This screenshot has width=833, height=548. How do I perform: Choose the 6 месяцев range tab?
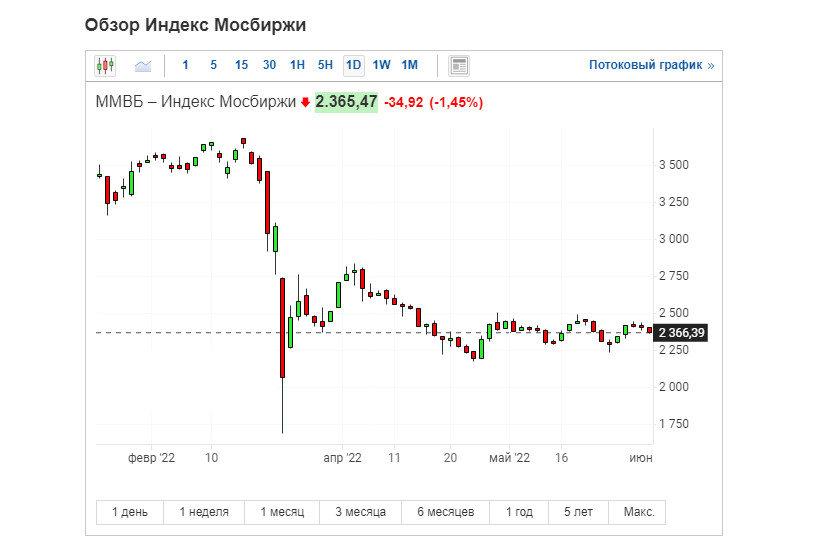[446, 512]
